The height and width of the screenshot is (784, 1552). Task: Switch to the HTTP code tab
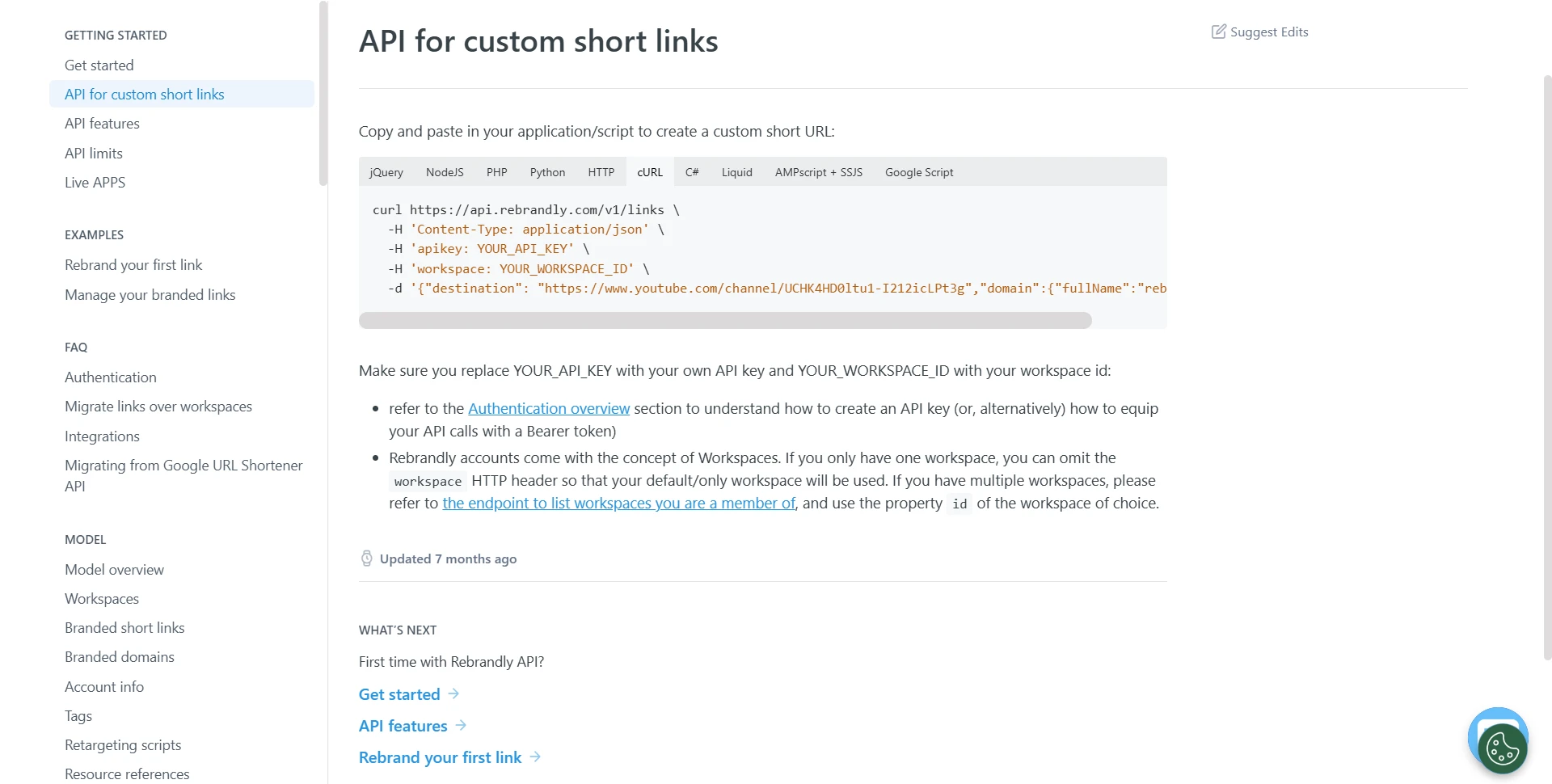(601, 171)
